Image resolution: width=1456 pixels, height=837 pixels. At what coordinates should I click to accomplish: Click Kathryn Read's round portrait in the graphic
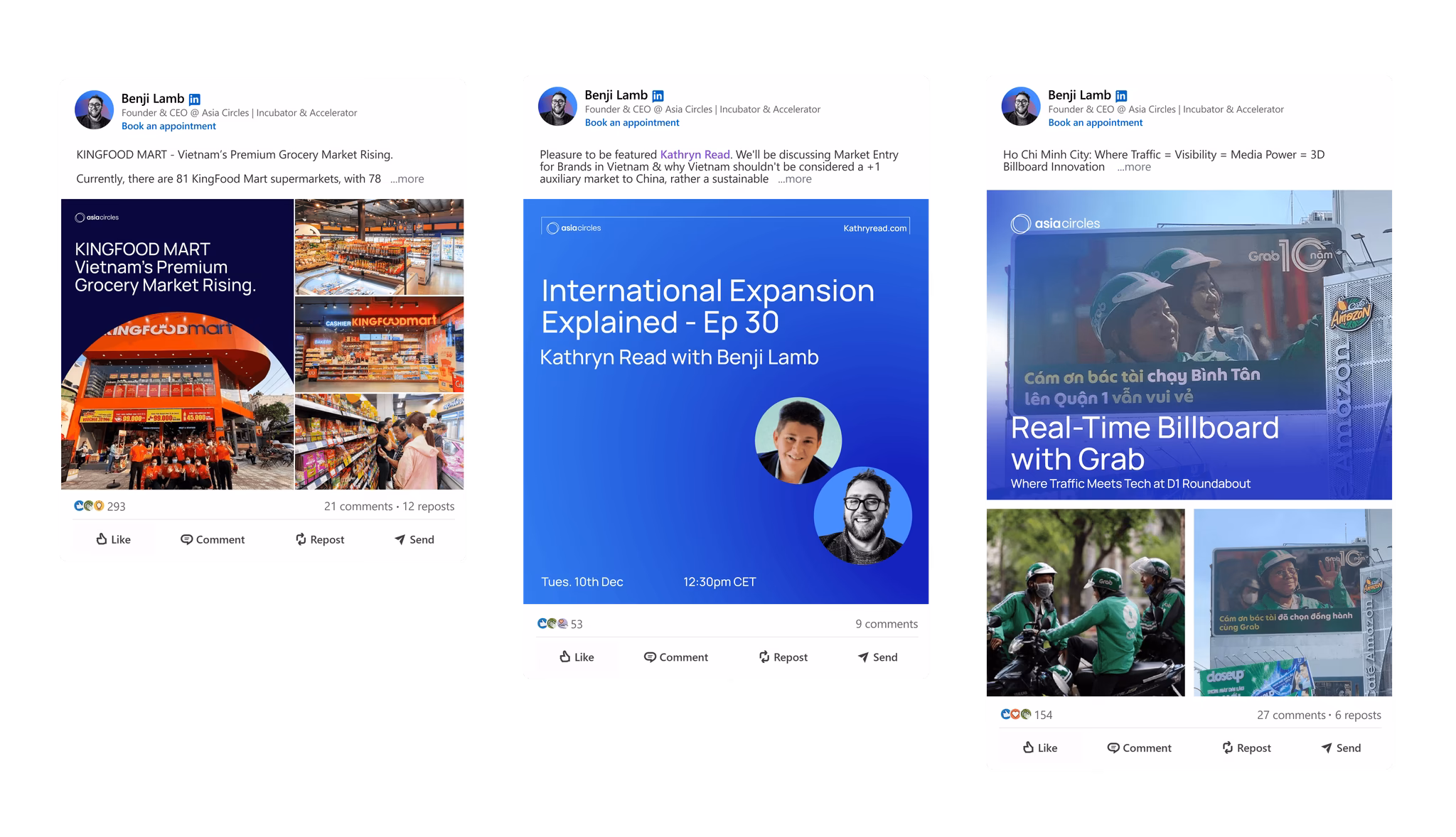798,441
